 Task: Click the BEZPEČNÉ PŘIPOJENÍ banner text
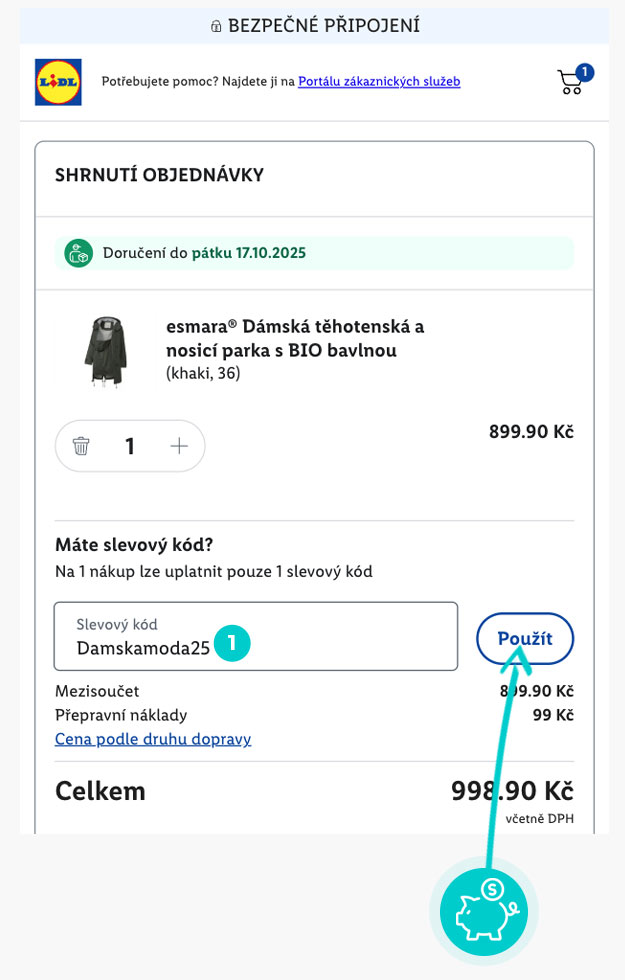[x=323, y=26]
